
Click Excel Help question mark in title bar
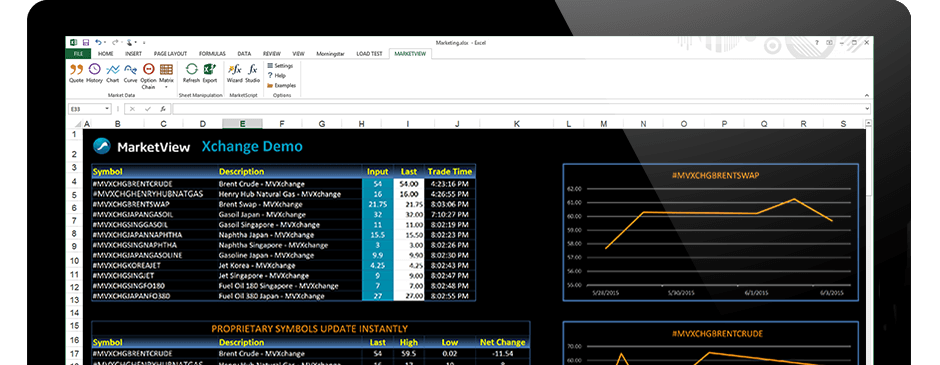[x=817, y=43]
